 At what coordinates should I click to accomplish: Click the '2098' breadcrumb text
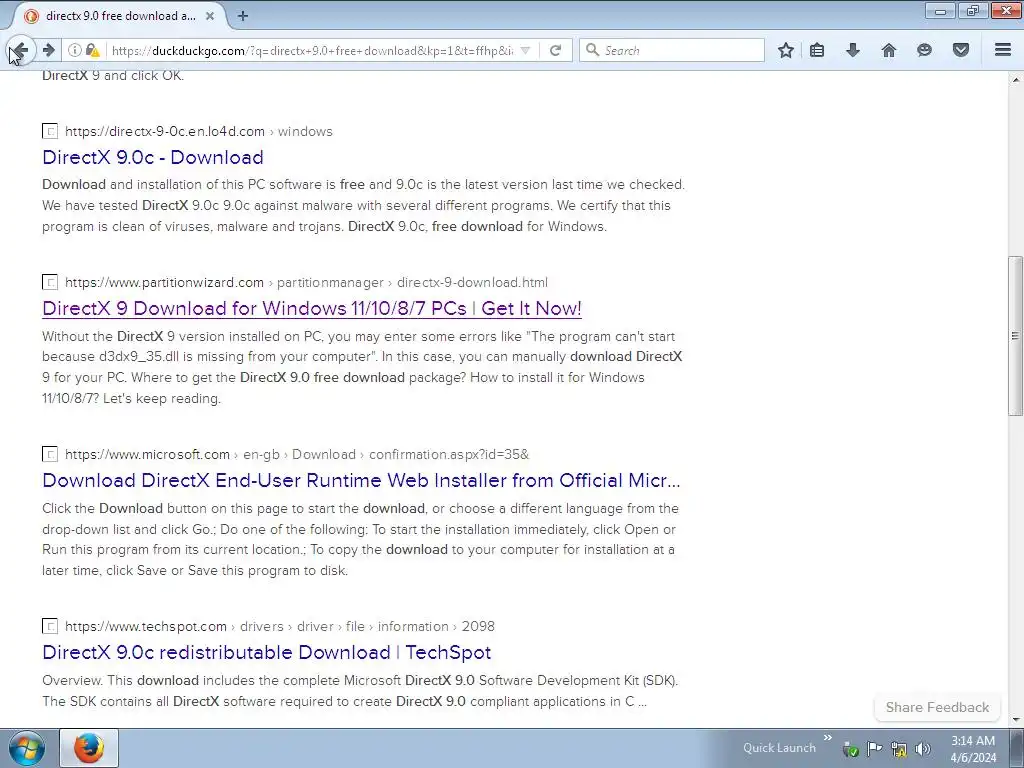tap(478, 626)
